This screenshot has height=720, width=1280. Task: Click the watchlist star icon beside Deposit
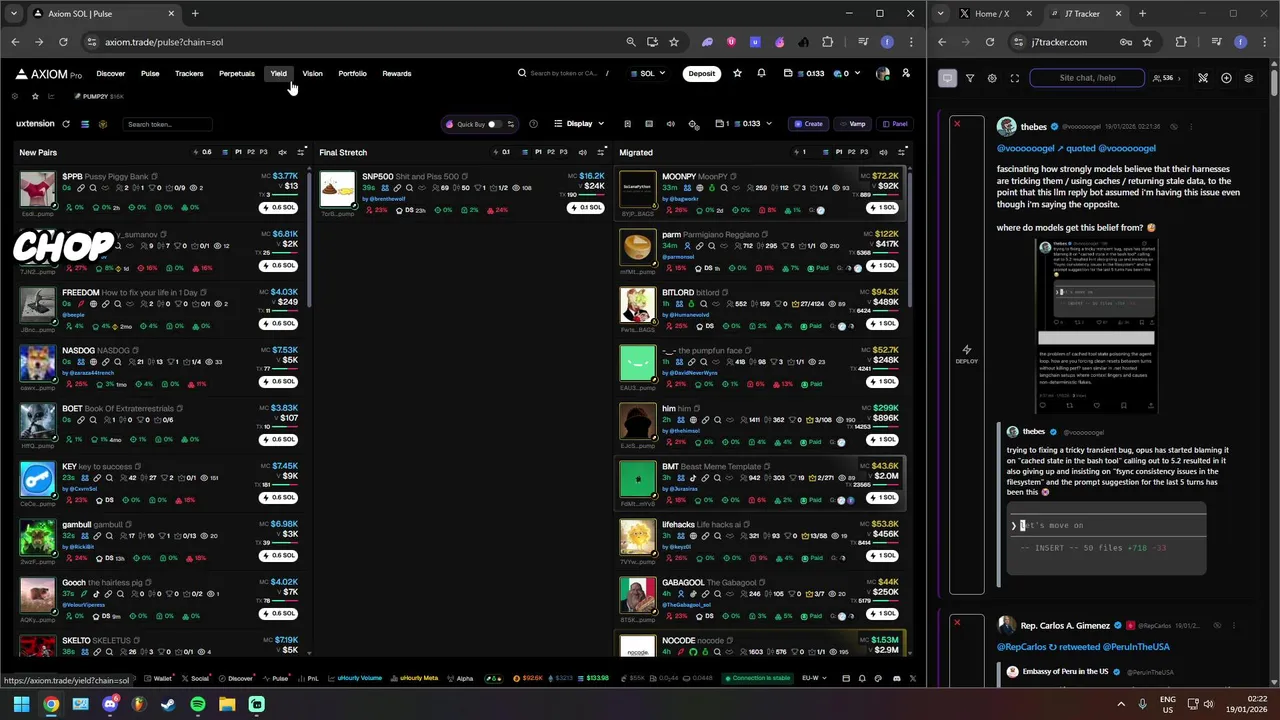click(x=737, y=73)
